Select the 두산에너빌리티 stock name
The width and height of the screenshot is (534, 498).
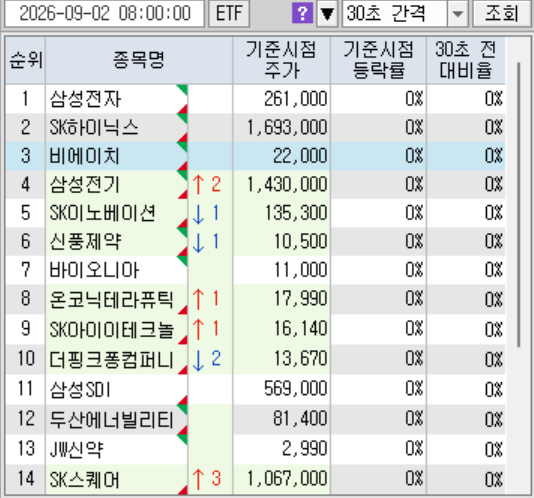(x=112, y=419)
